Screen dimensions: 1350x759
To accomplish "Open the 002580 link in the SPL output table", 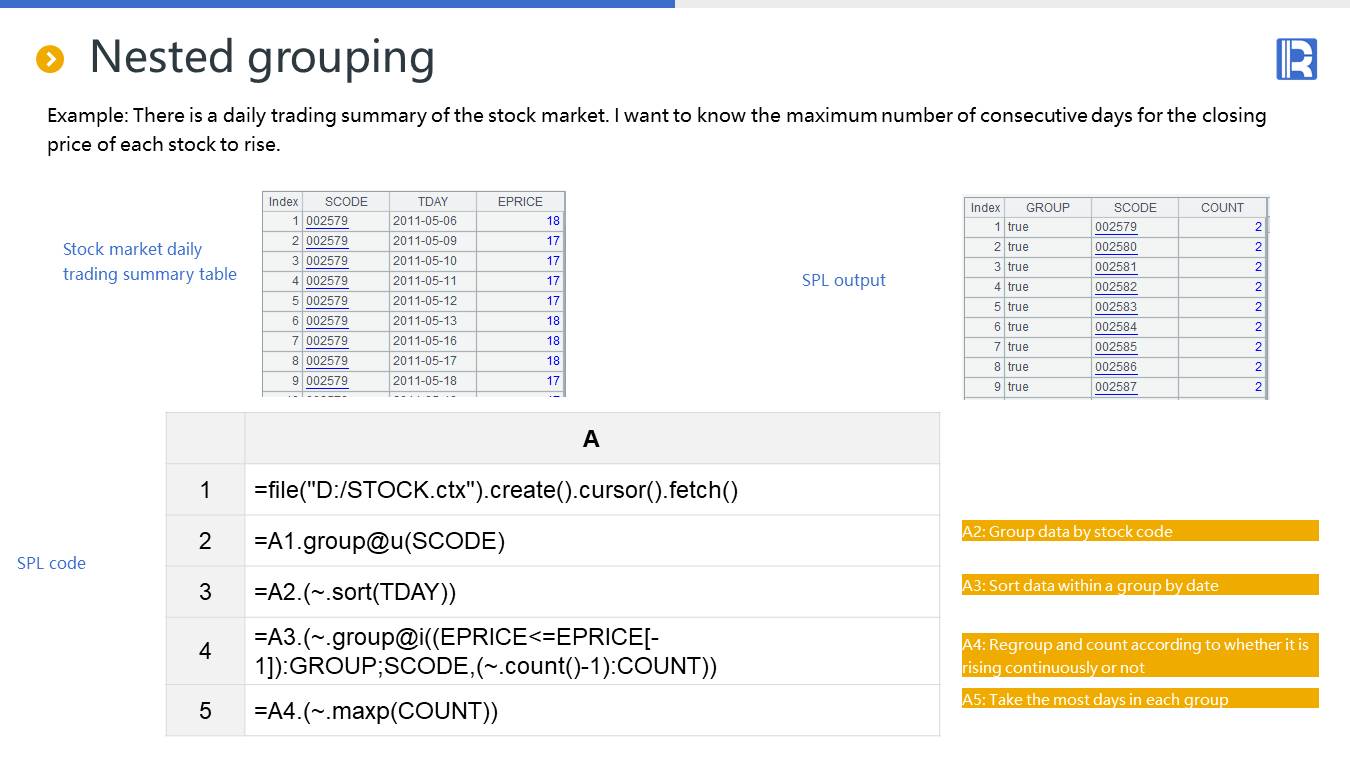I will click(x=1115, y=247).
